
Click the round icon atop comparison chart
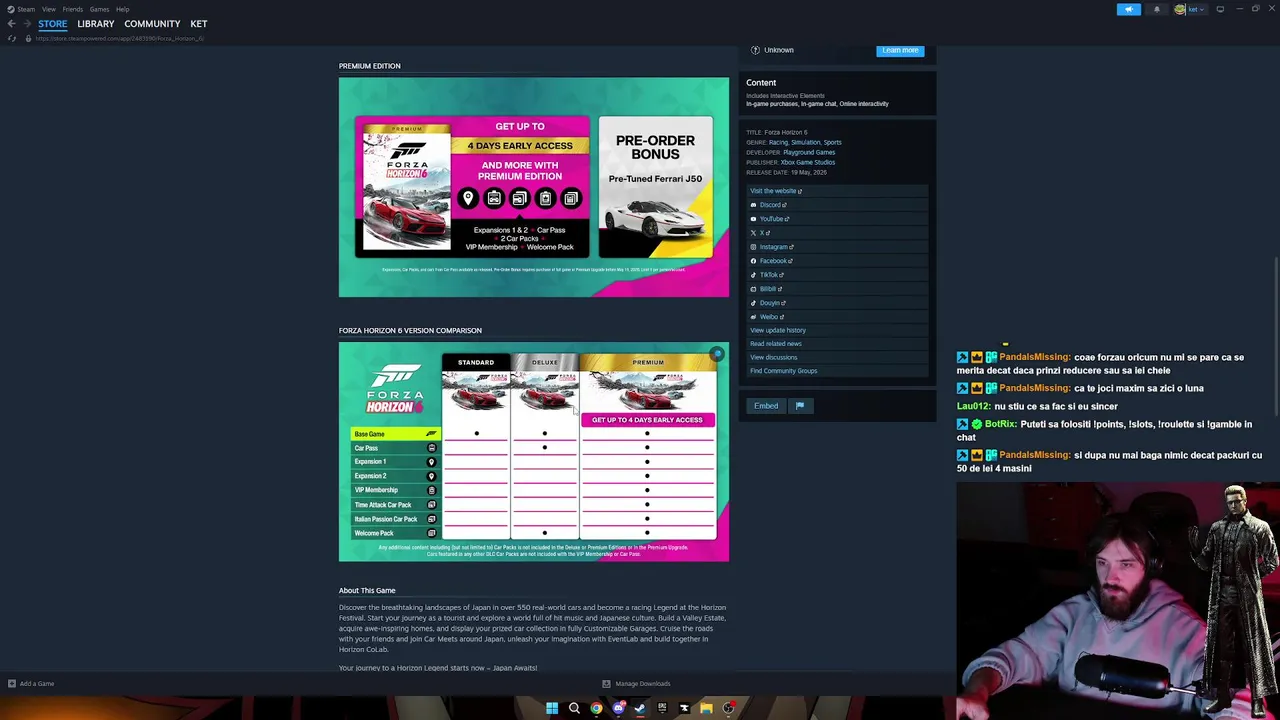(x=717, y=354)
